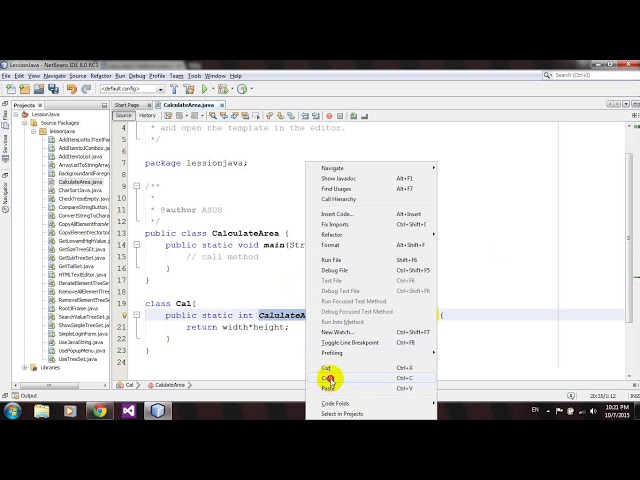Open the Output panel button
This screenshot has height=480, width=640.
(x=24, y=396)
